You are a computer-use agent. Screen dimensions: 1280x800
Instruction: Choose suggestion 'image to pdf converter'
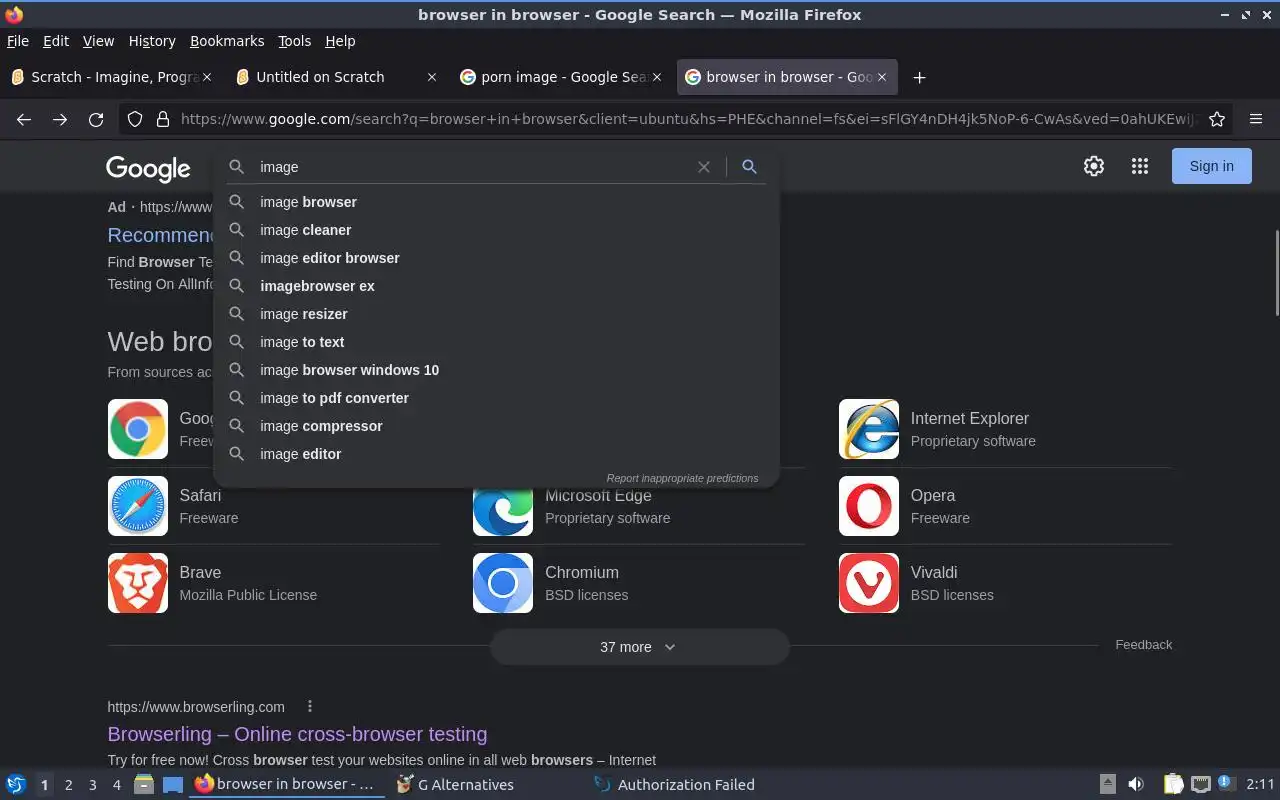coord(496,398)
